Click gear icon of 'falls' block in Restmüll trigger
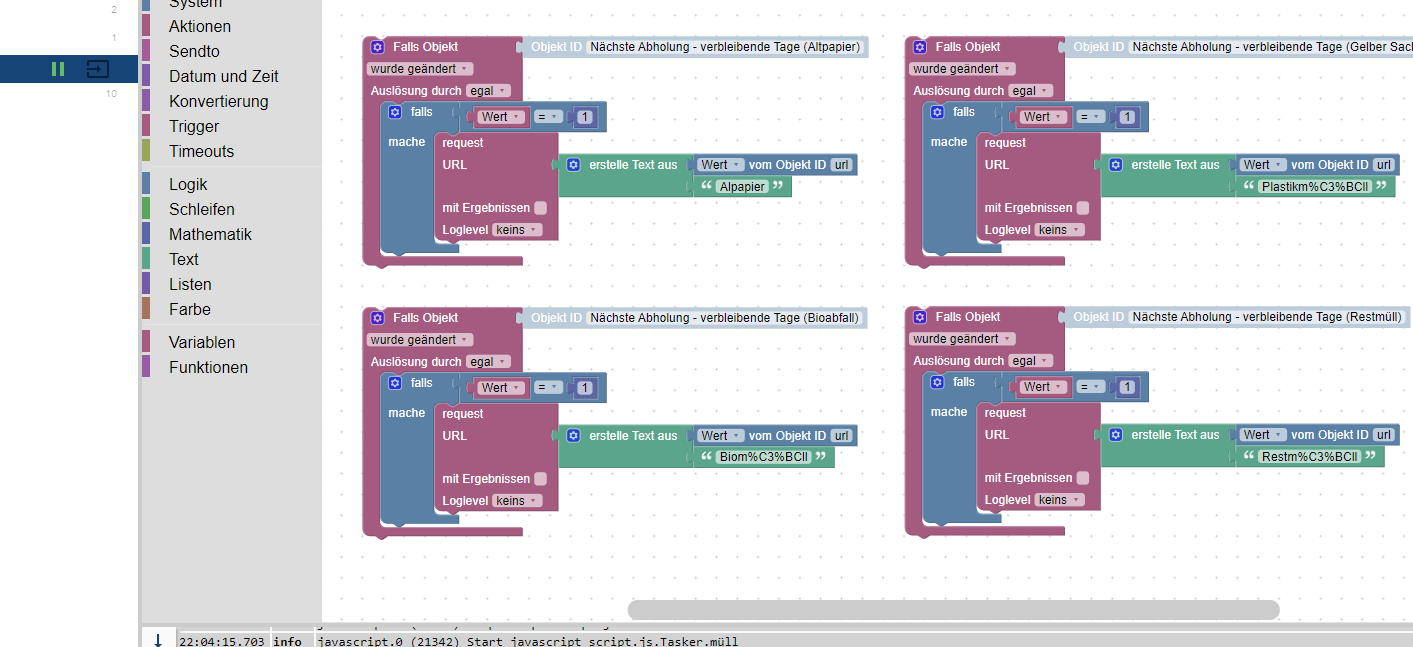 click(x=937, y=383)
